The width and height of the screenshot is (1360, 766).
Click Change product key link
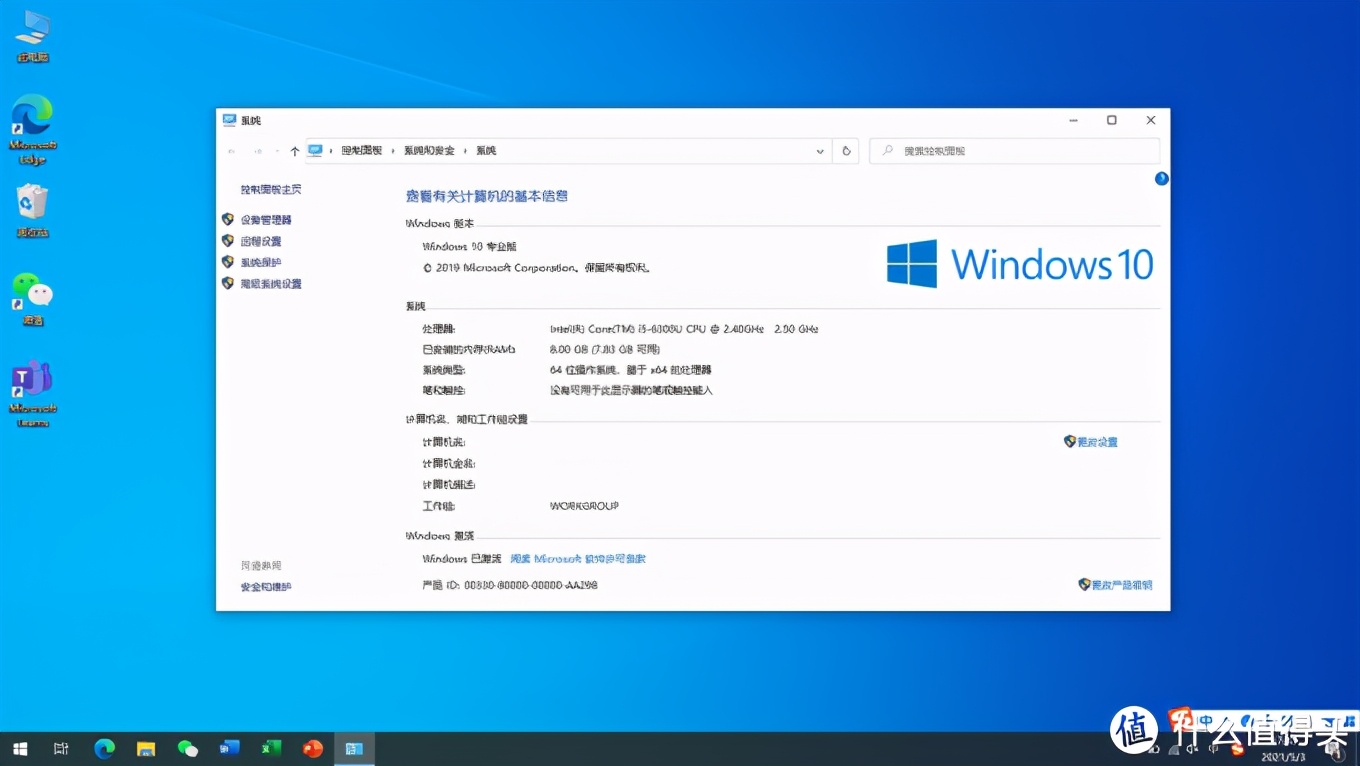[1120, 585]
